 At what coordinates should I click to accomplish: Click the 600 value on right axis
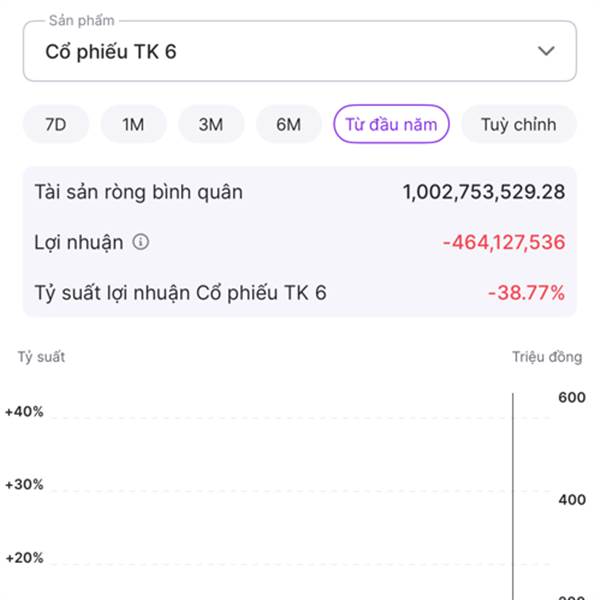571,398
